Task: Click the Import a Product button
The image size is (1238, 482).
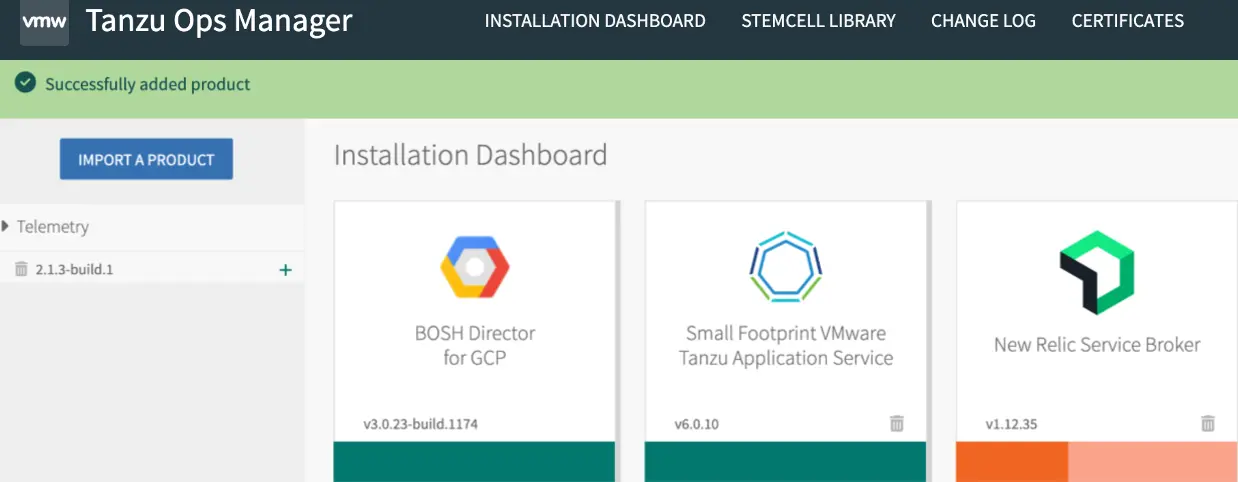Action: pos(146,159)
